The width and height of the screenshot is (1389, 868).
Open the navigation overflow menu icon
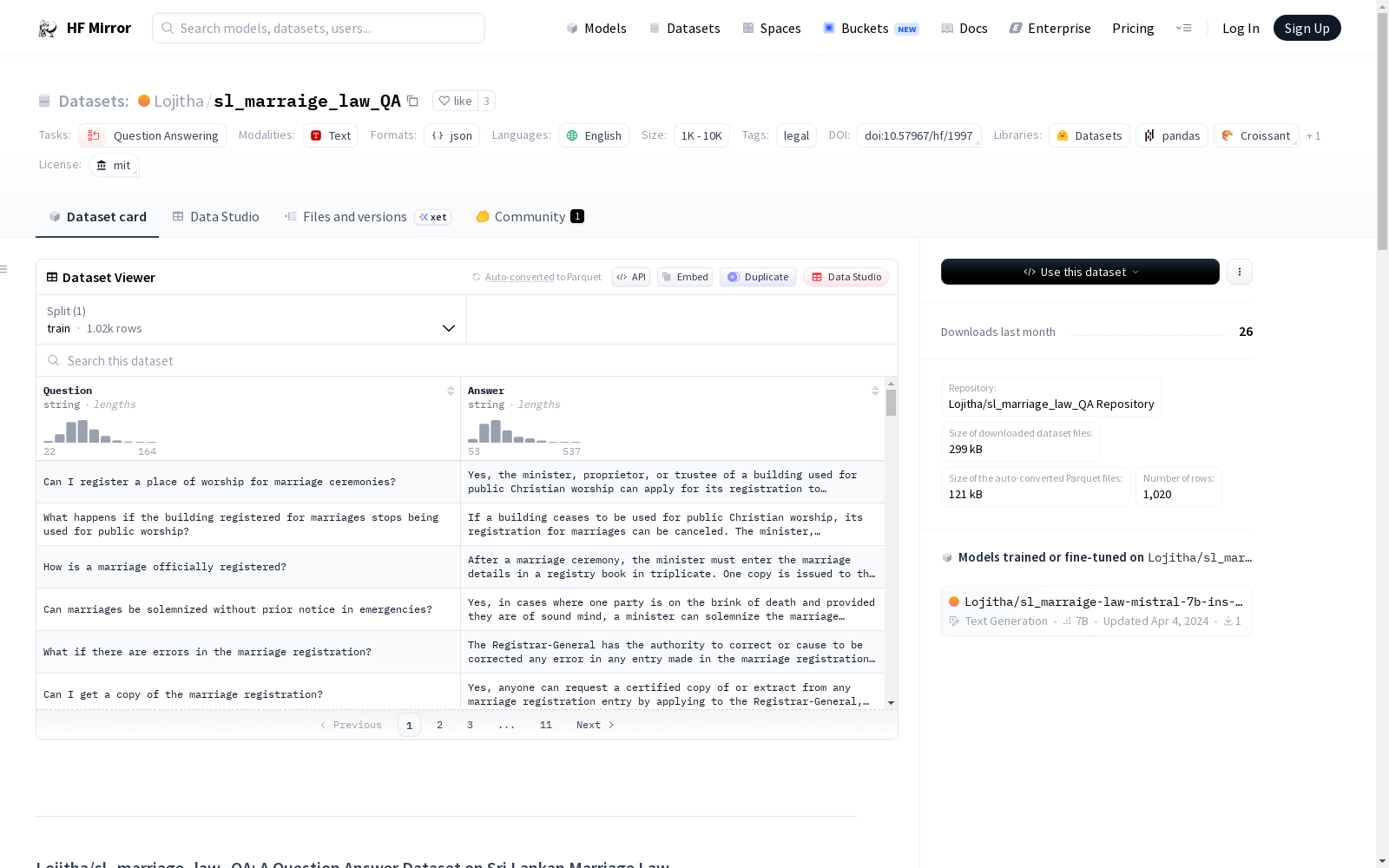[1183, 28]
